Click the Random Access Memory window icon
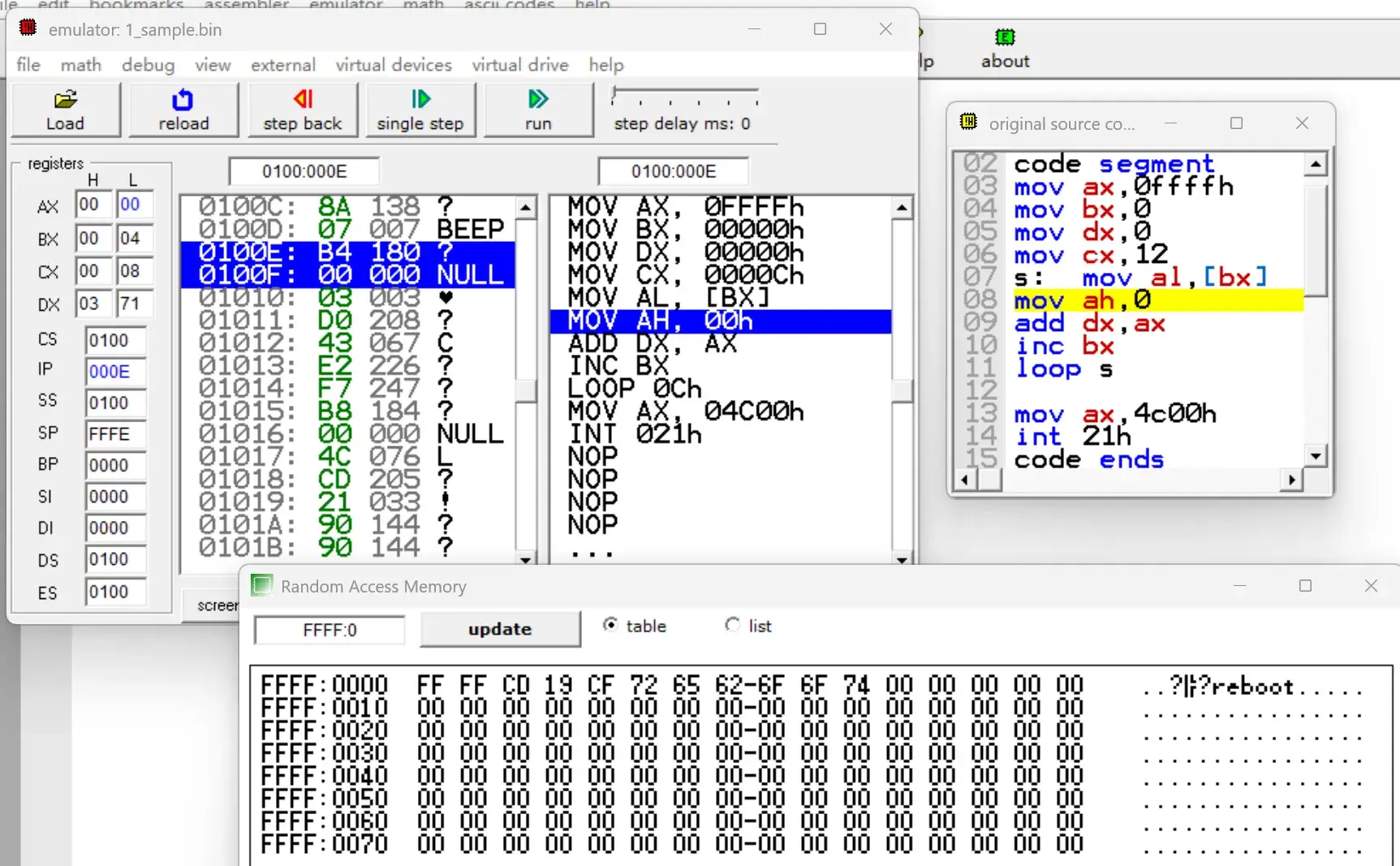The width and height of the screenshot is (1400, 866). (x=261, y=585)
